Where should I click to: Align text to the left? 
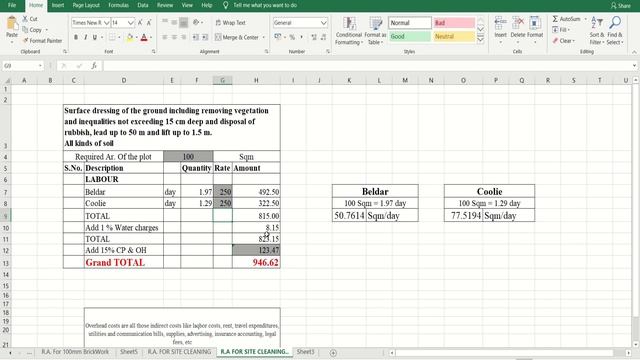(165, 37)
